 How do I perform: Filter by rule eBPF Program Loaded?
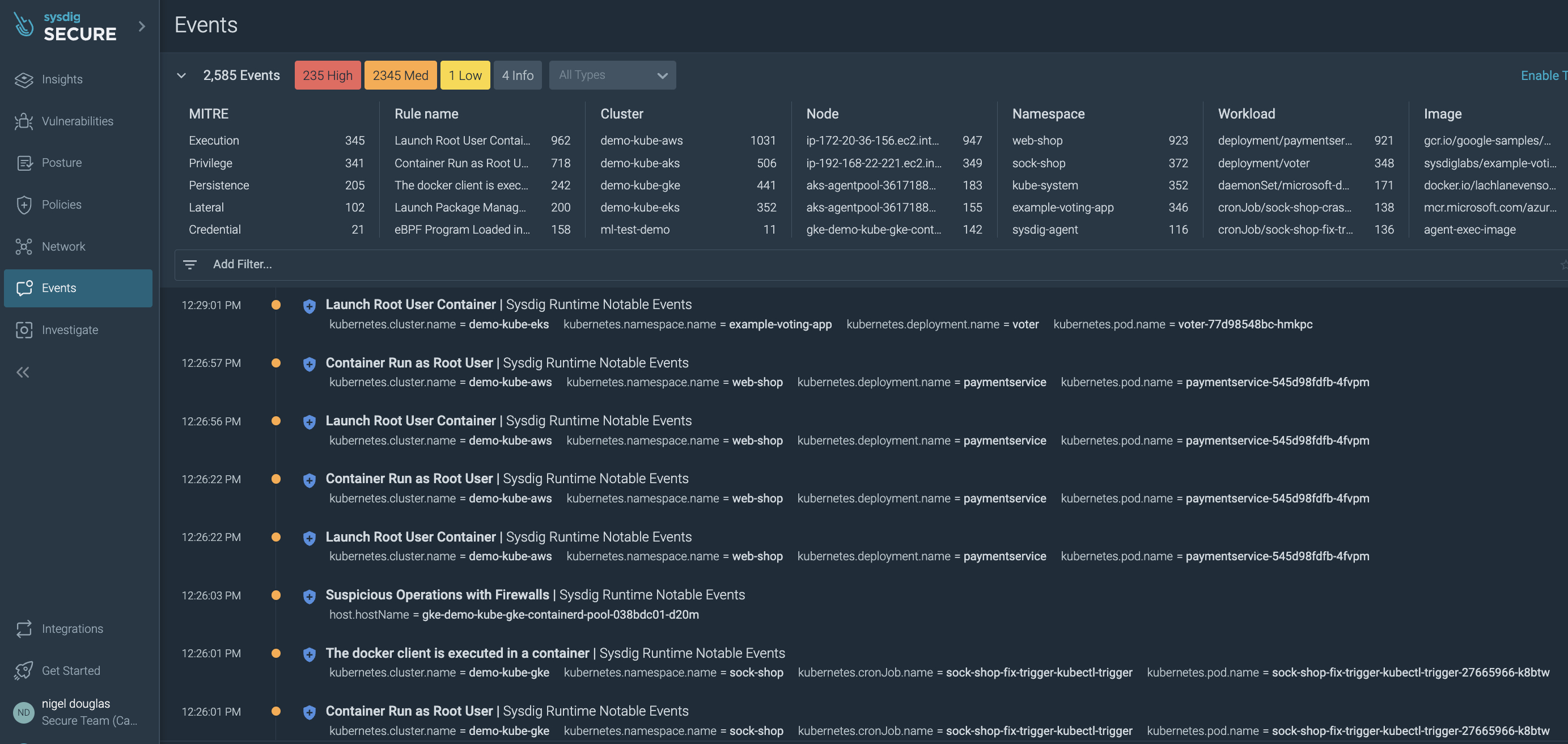point(482,230)
